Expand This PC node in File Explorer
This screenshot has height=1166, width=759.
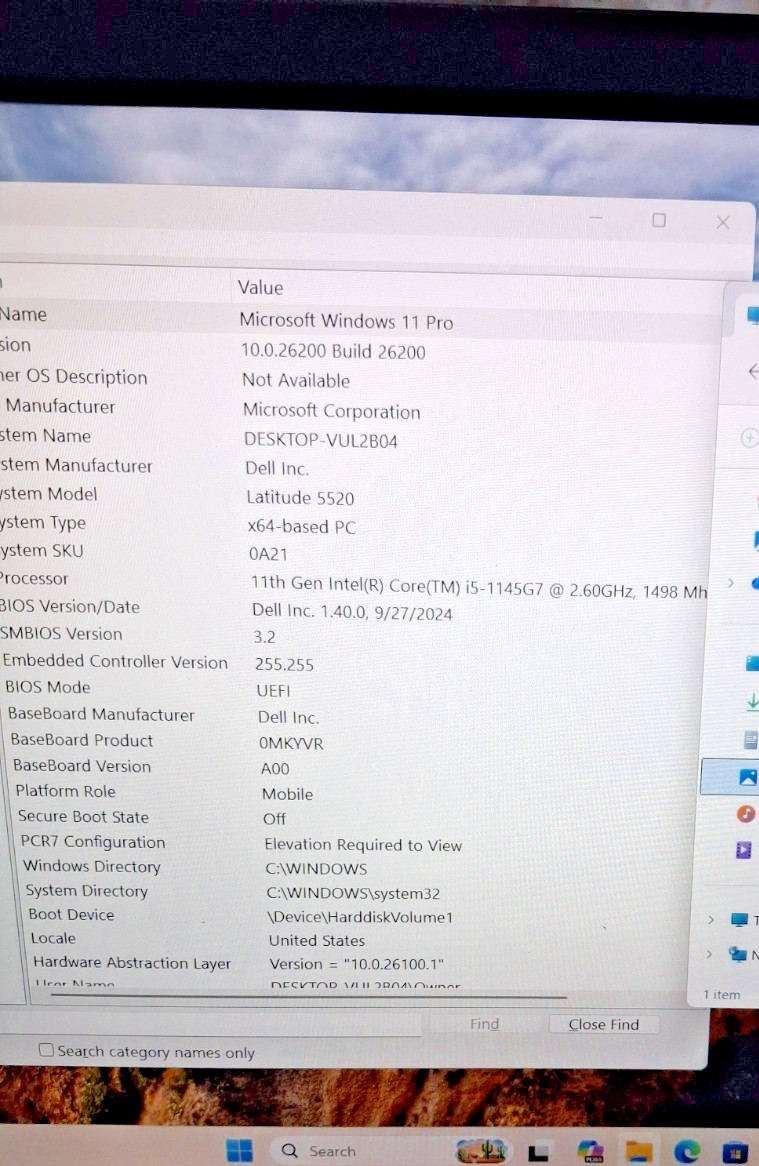pos(711,920)
